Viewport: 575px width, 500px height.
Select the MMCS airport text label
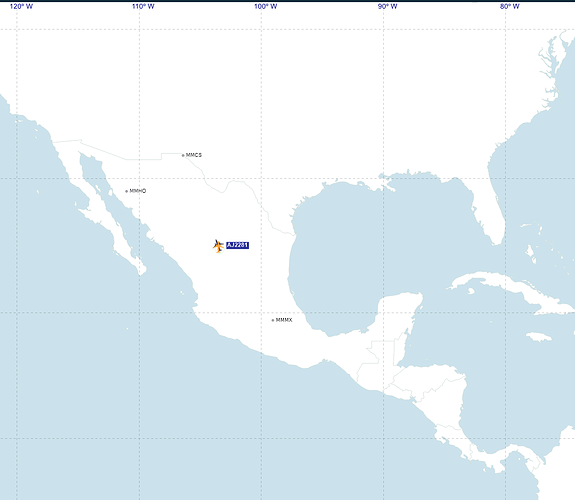point(194,155)
